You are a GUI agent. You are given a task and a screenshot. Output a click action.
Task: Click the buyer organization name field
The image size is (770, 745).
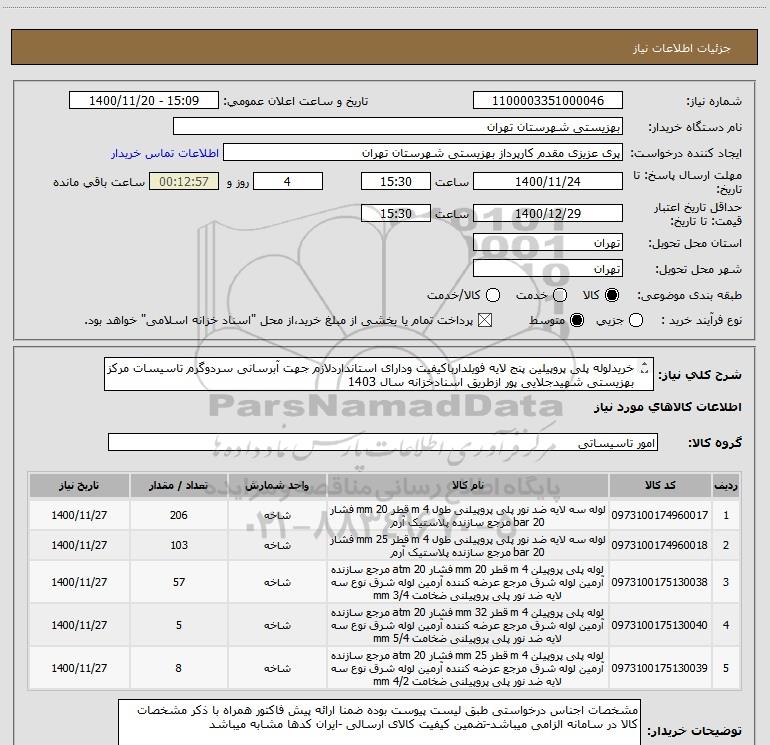coord(398,127)
